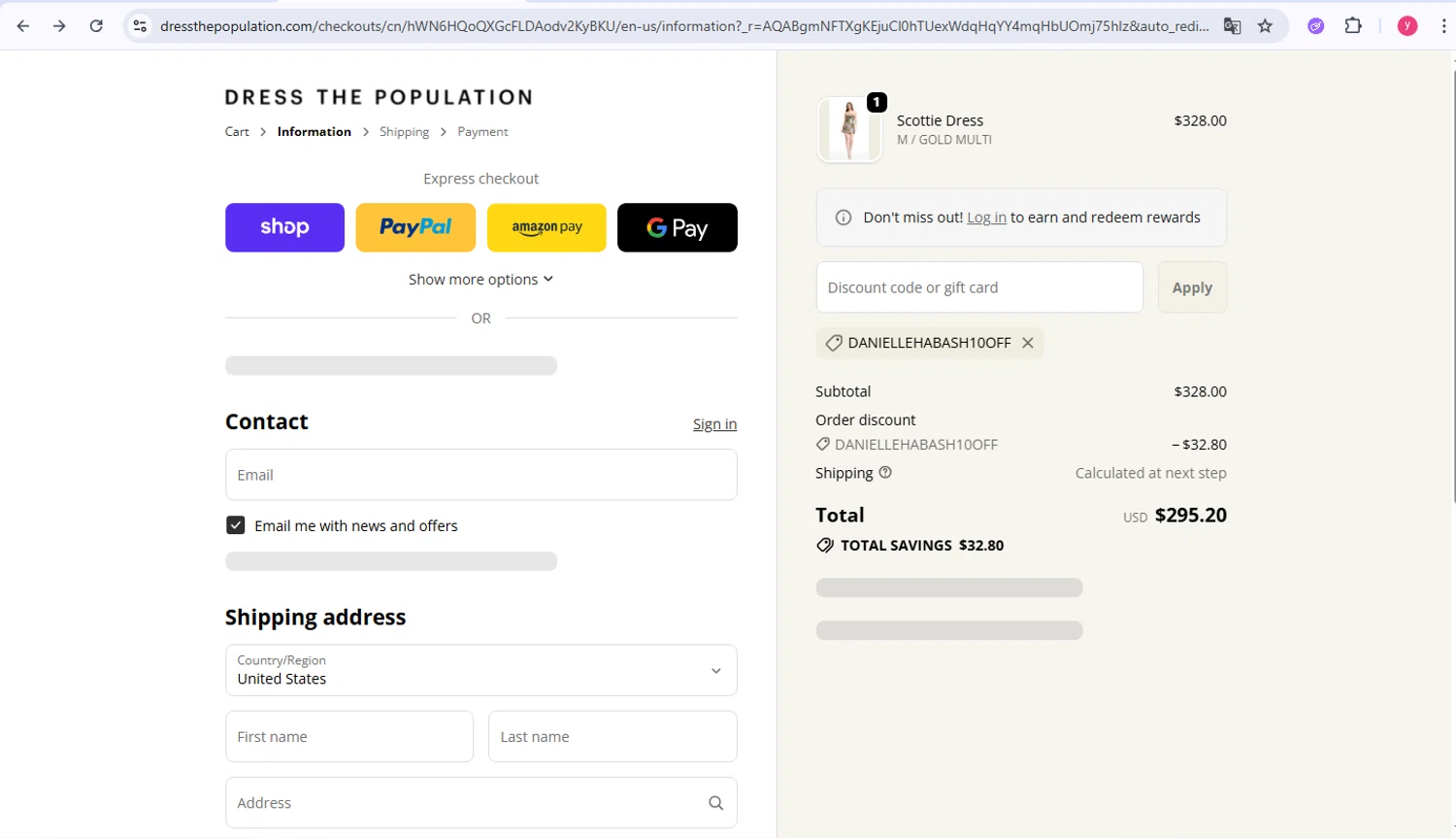Click the Scottie Dress product thumbnail
The image size is (1456, 838).
849,129
